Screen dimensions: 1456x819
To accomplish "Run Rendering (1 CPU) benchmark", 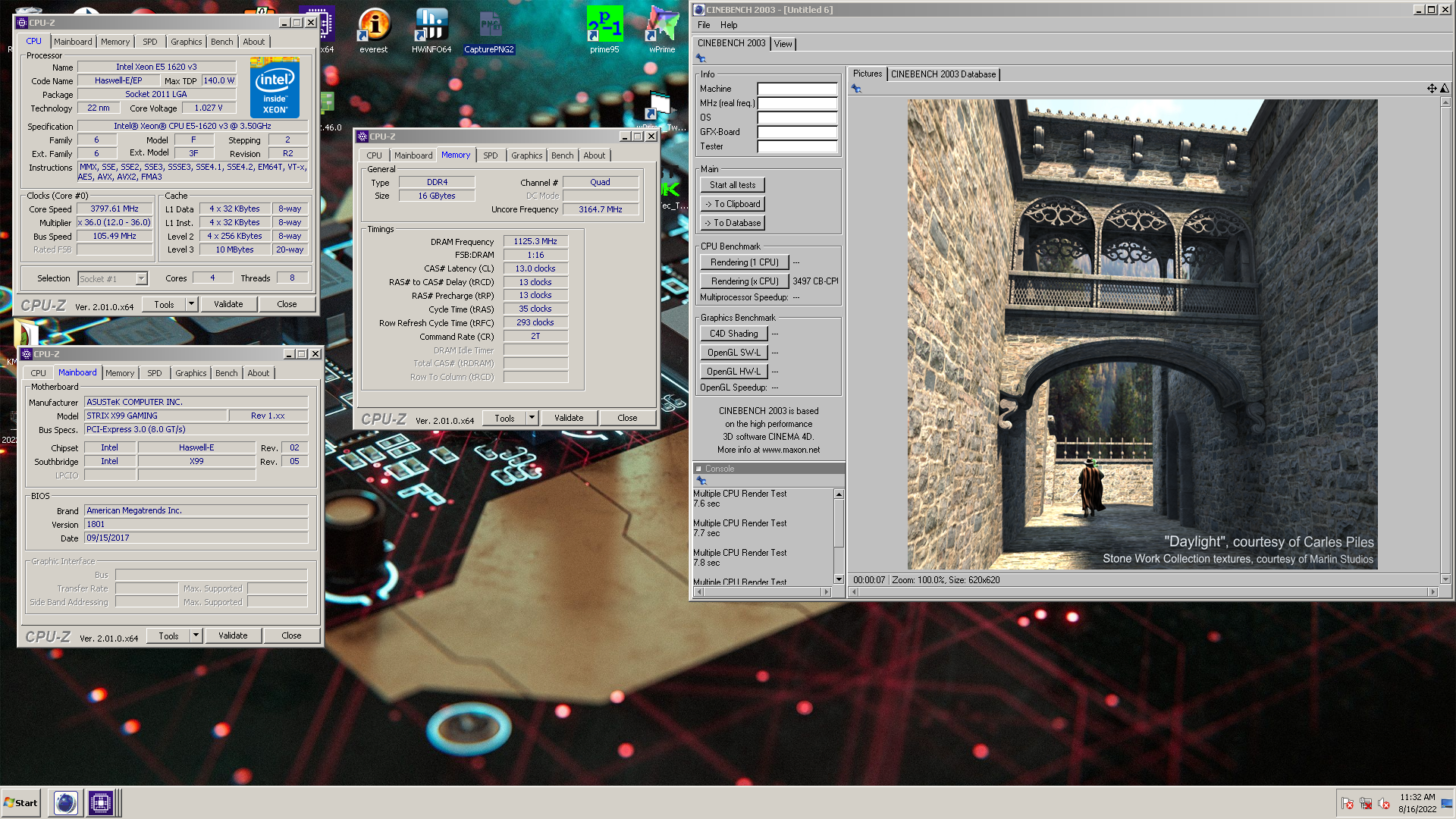I will click(745, 262).
